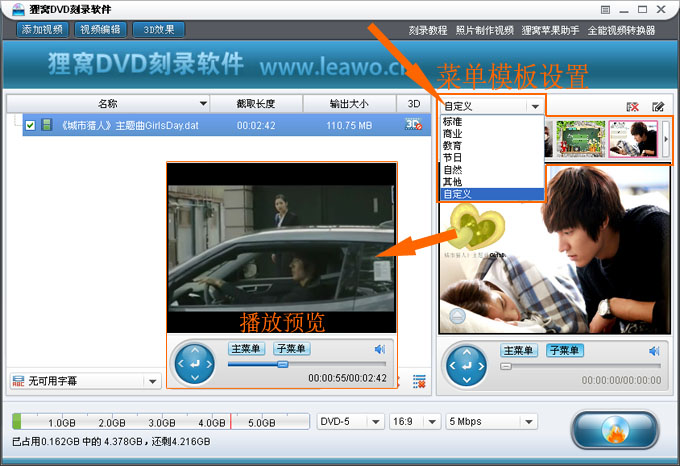The width and height of the screenshot is (680, 466).
Task: Open the 全能视频转换器 link
Action: [x=621, y=30]
